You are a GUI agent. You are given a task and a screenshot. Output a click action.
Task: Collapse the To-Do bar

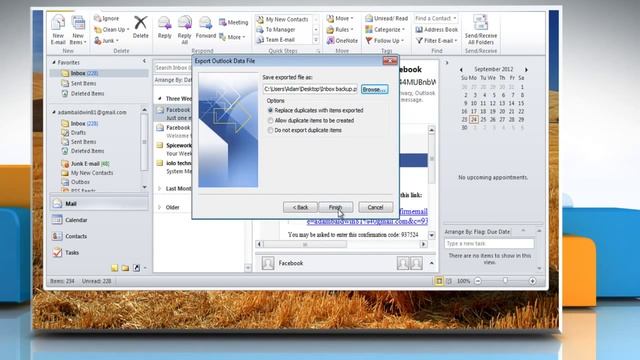(x=447, y=63)
